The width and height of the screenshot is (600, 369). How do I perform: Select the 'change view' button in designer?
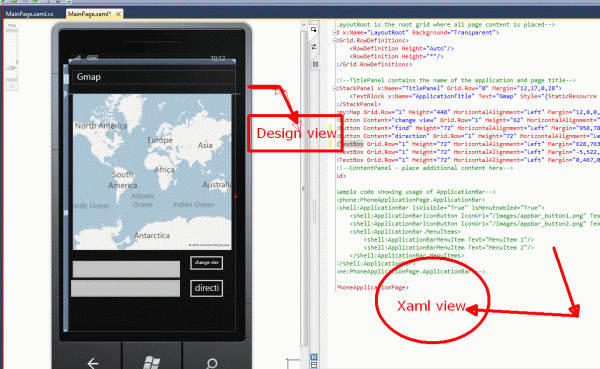[x=207, y=263]
